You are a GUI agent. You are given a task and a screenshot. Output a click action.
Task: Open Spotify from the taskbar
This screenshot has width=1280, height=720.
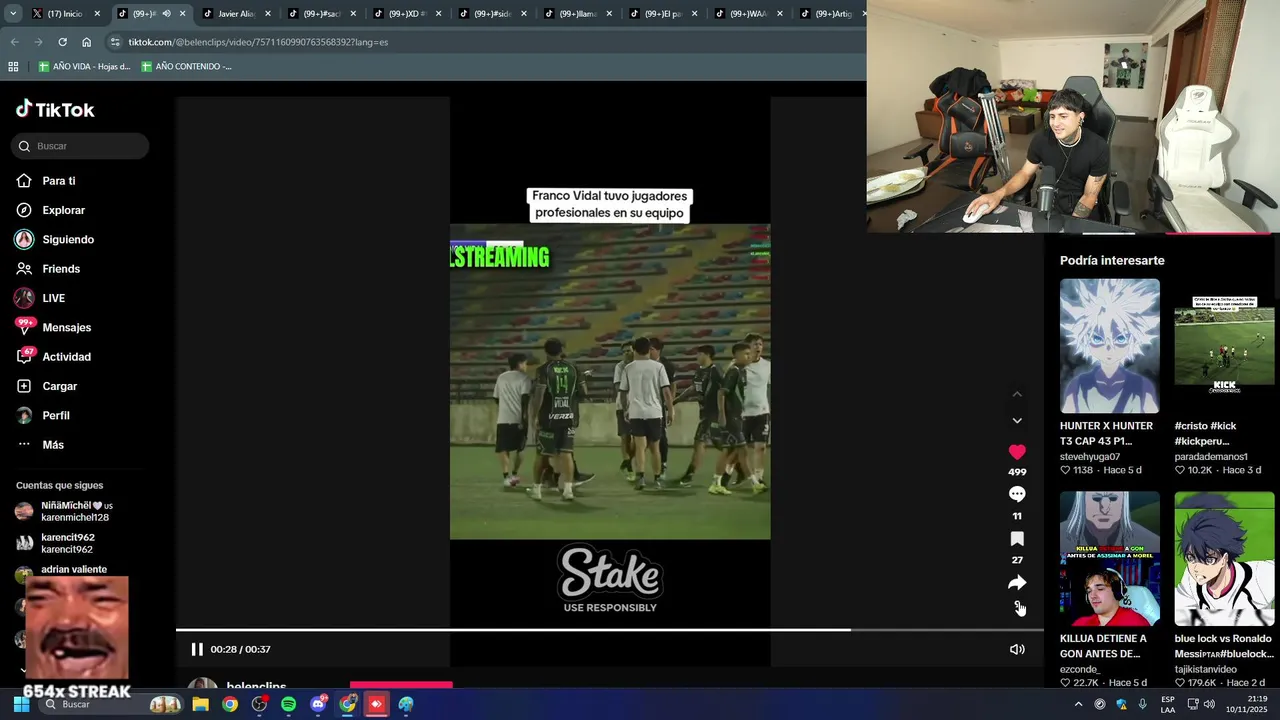(x=288, y=704)
